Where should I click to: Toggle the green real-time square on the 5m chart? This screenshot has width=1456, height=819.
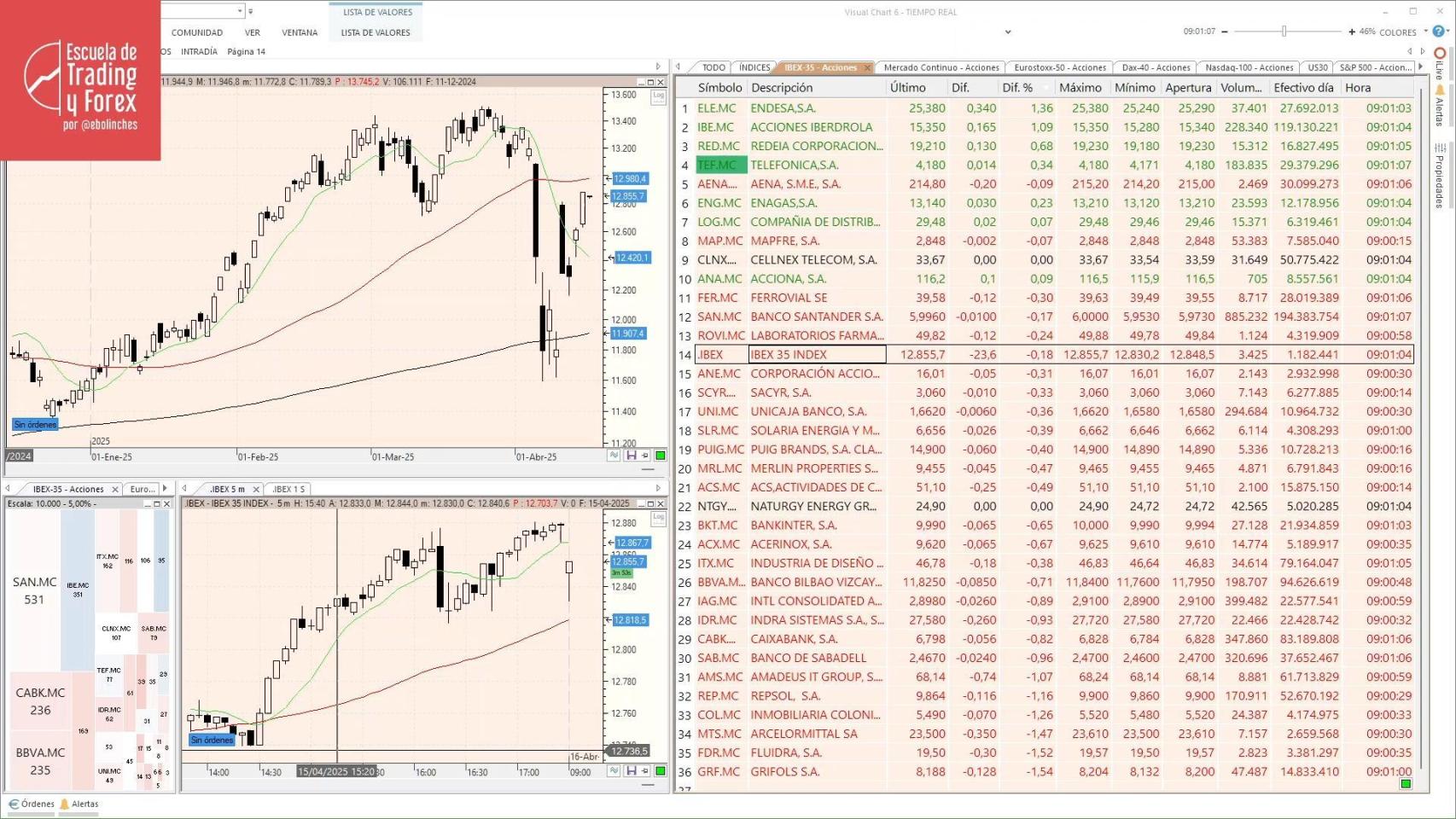point(659,771)
